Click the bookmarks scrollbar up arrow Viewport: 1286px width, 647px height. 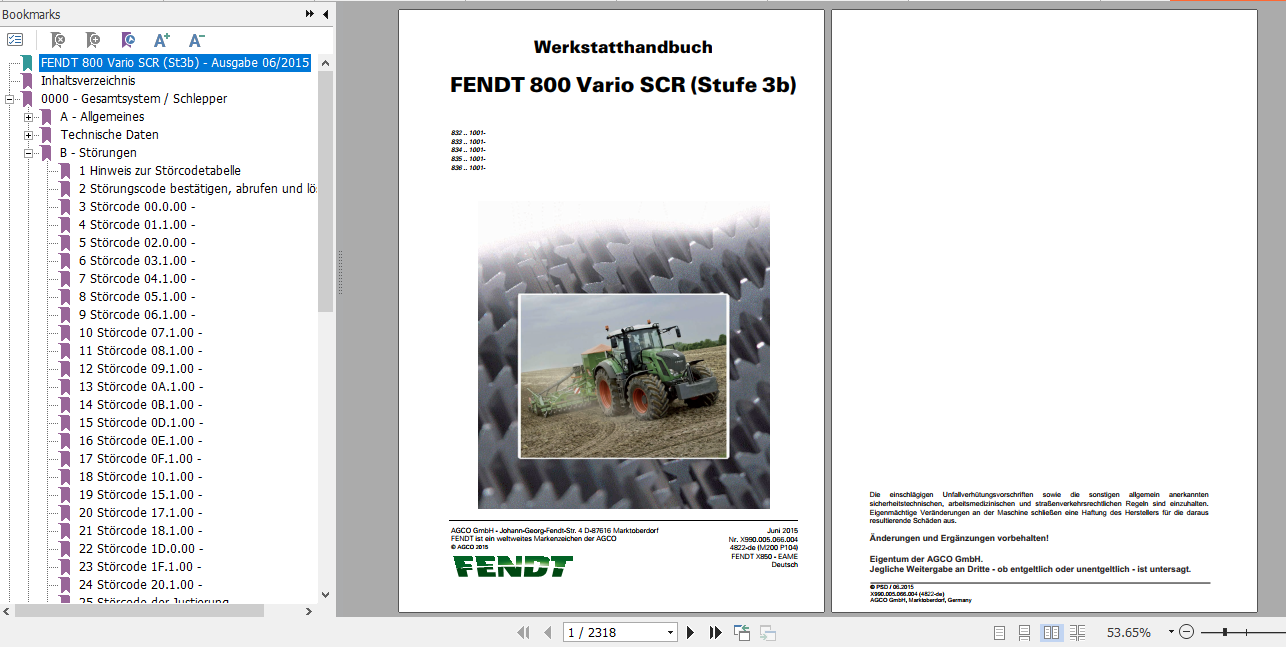pyautogui.click(x=326, y=62)
